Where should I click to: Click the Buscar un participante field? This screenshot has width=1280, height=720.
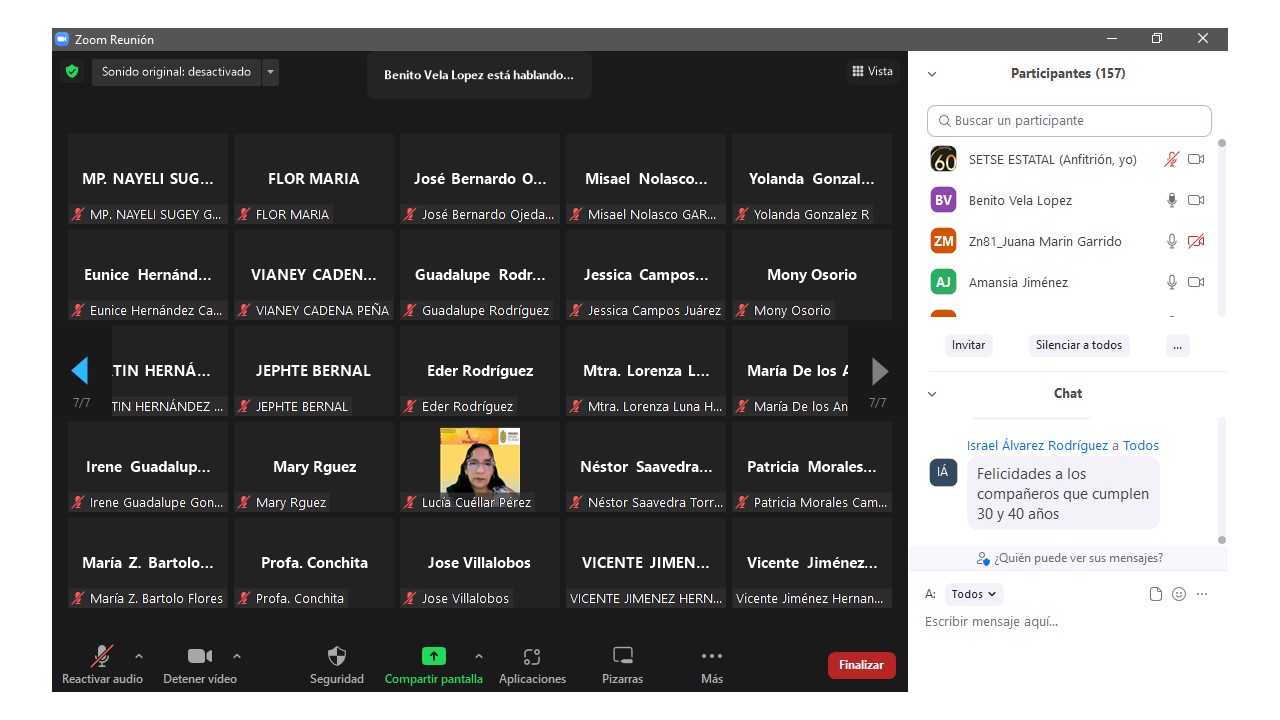1069,121
